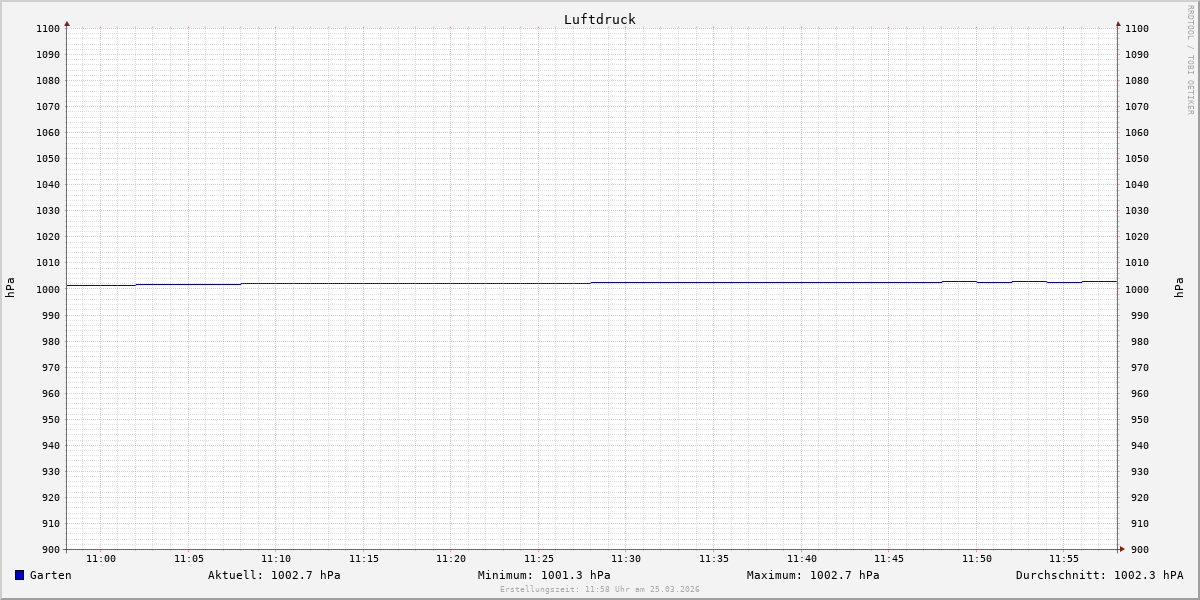
Task: Click the red arrow atop the right y-axis
Action: pyautogui.click(x=1118, y=23)
